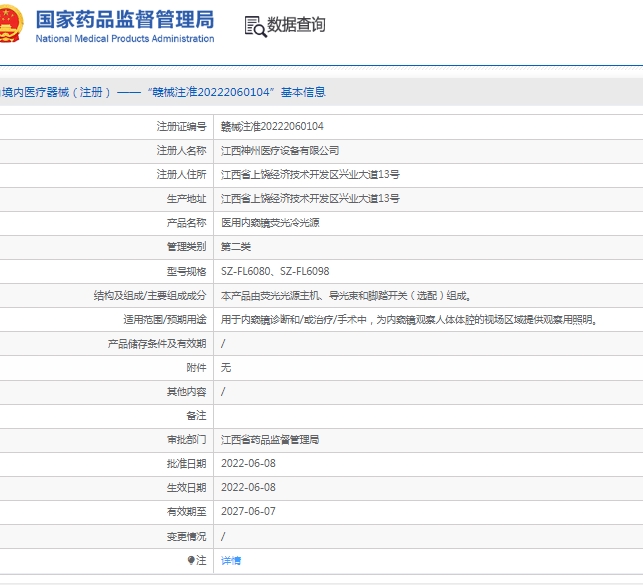Select expiry date 2027-06-07

tap(249, 512)
